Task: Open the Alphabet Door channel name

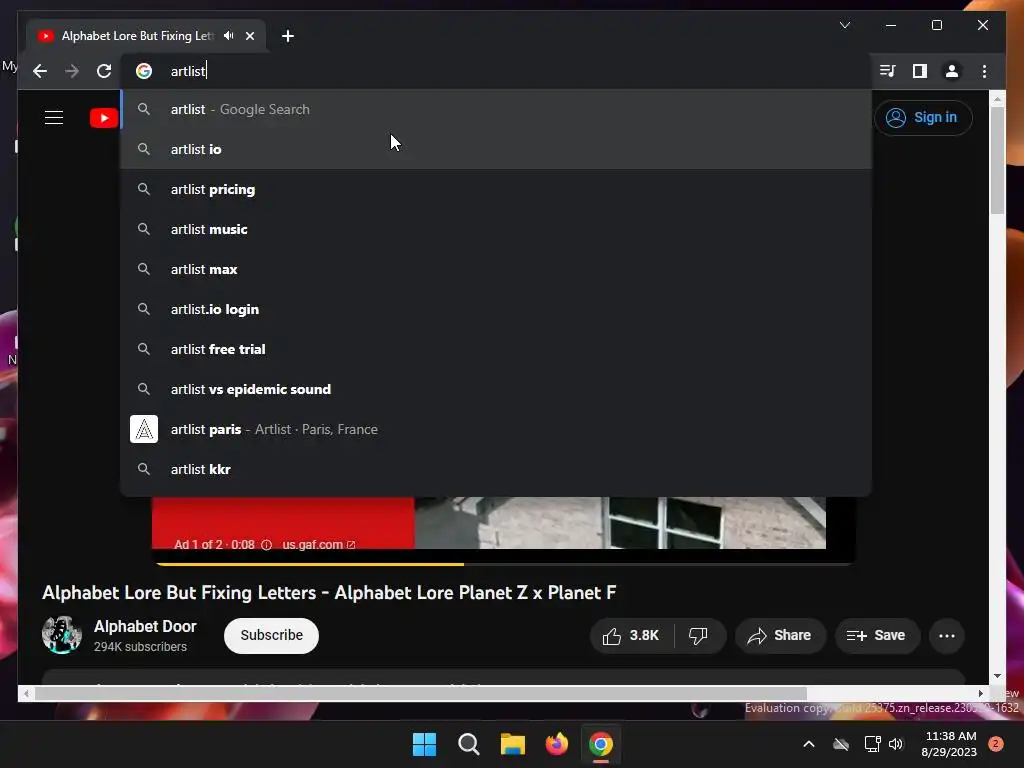Action: click(145, 626)
